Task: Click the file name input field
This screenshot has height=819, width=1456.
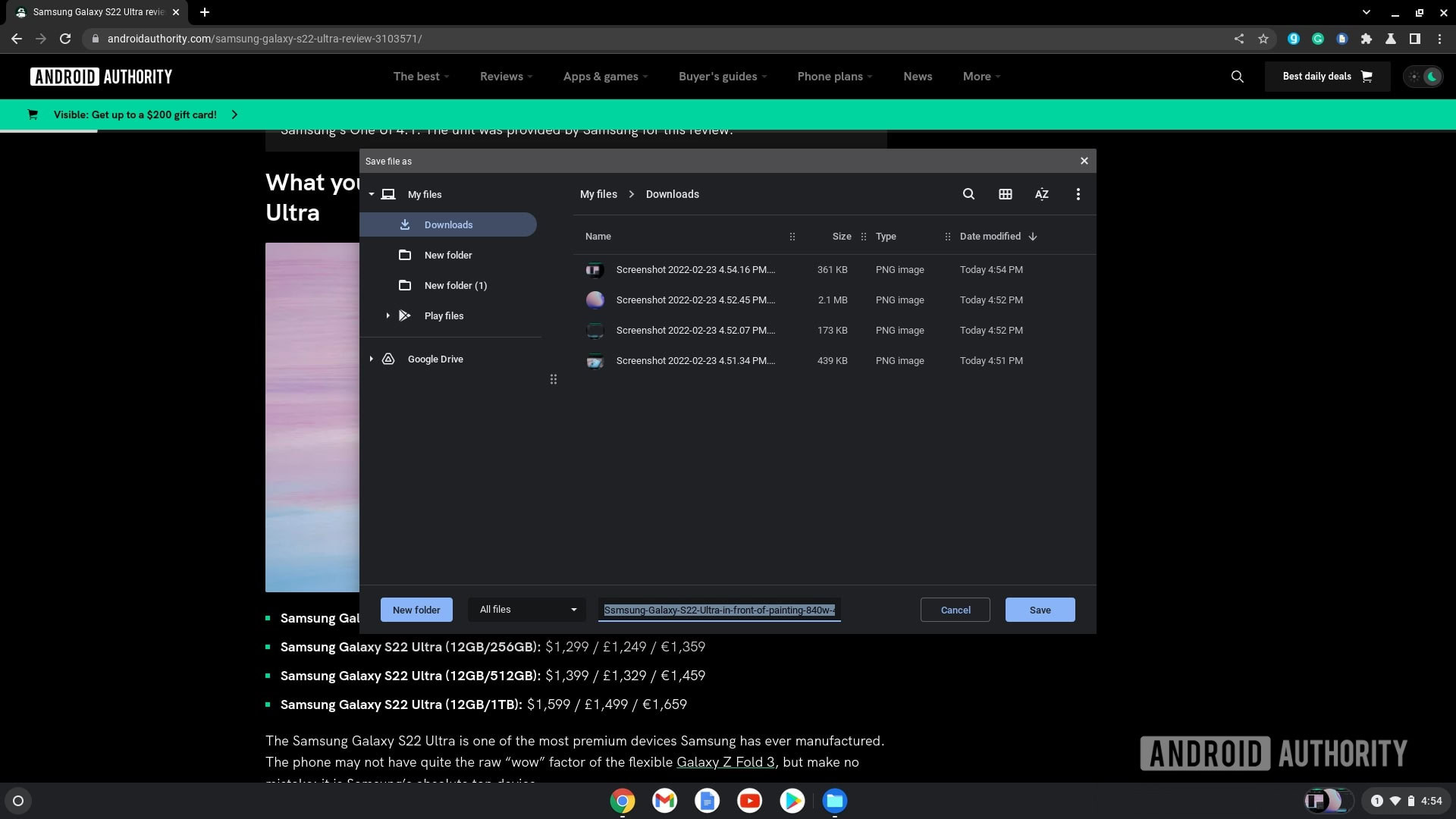Action: [719, 610]
